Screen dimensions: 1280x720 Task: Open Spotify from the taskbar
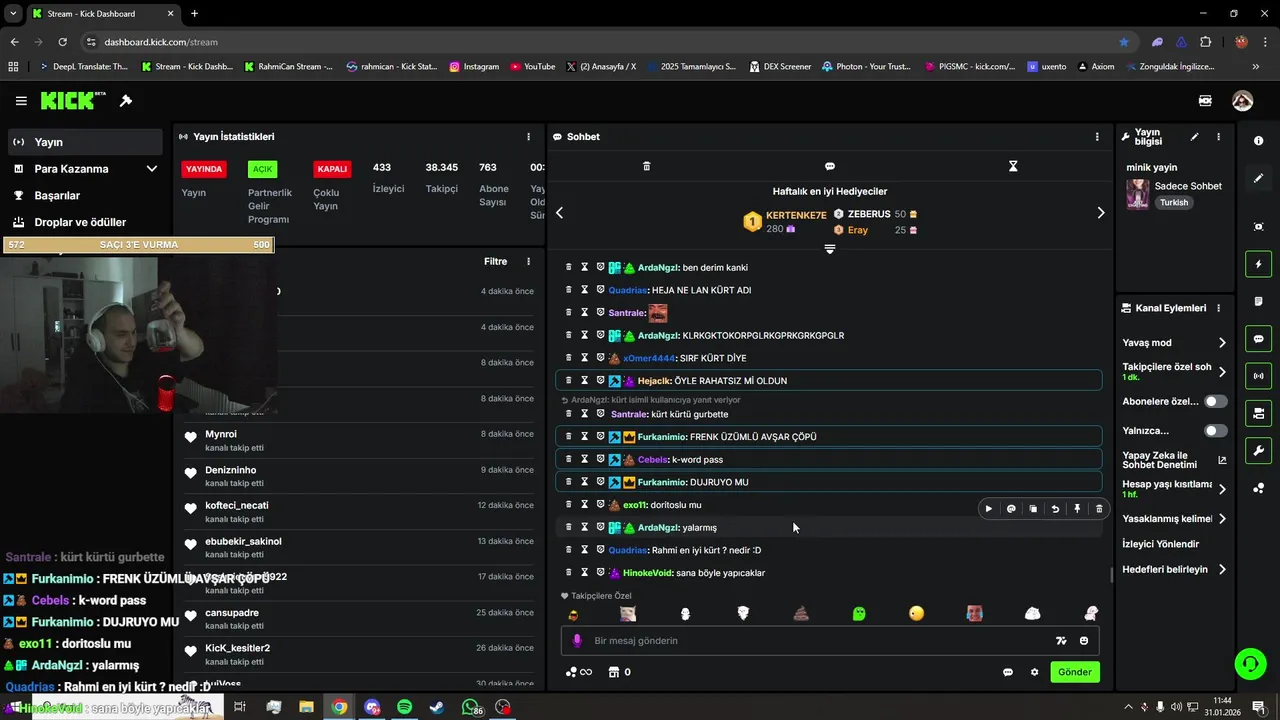click(404, 707)
